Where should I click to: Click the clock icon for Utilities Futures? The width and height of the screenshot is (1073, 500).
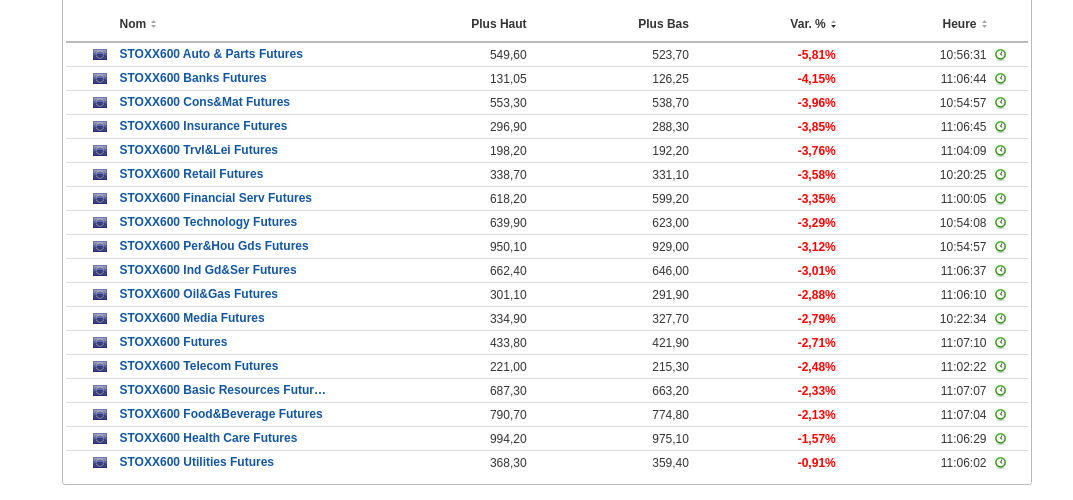pyautogui.click(x=1000, y=463)
